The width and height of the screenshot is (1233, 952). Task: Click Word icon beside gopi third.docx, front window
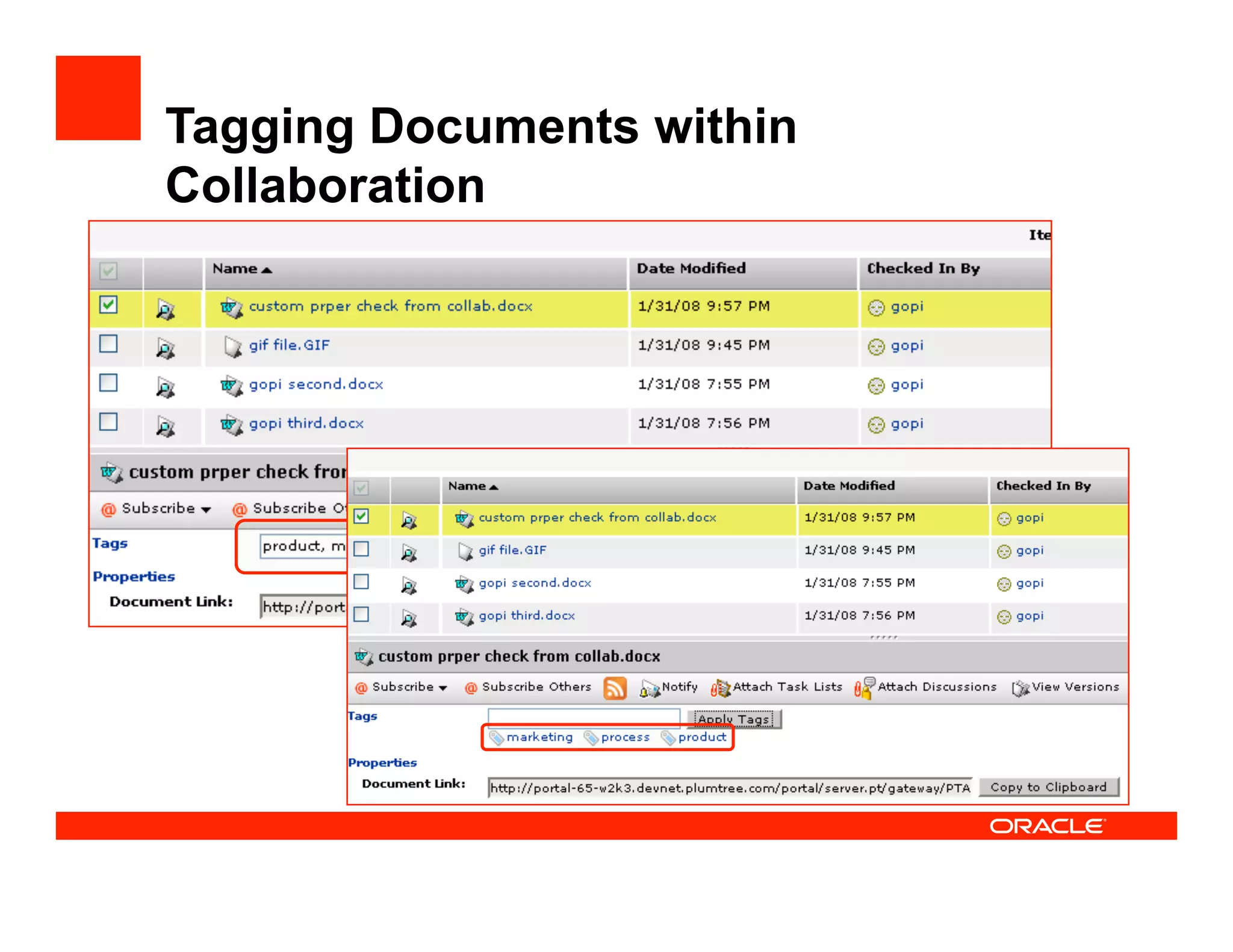tap(464, 617)
